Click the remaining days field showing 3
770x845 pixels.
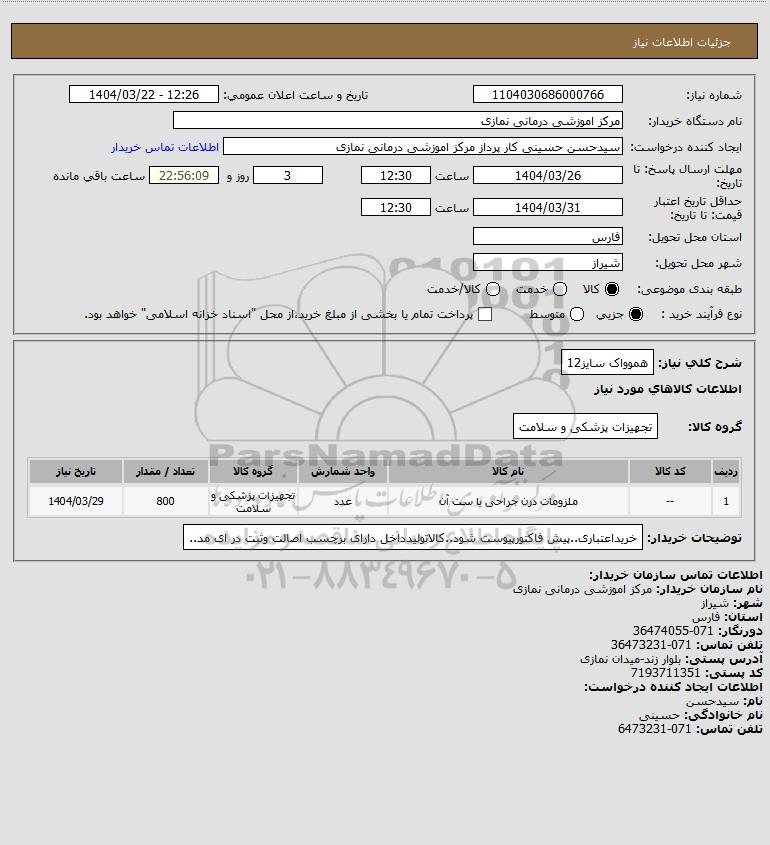pos(288,176)
